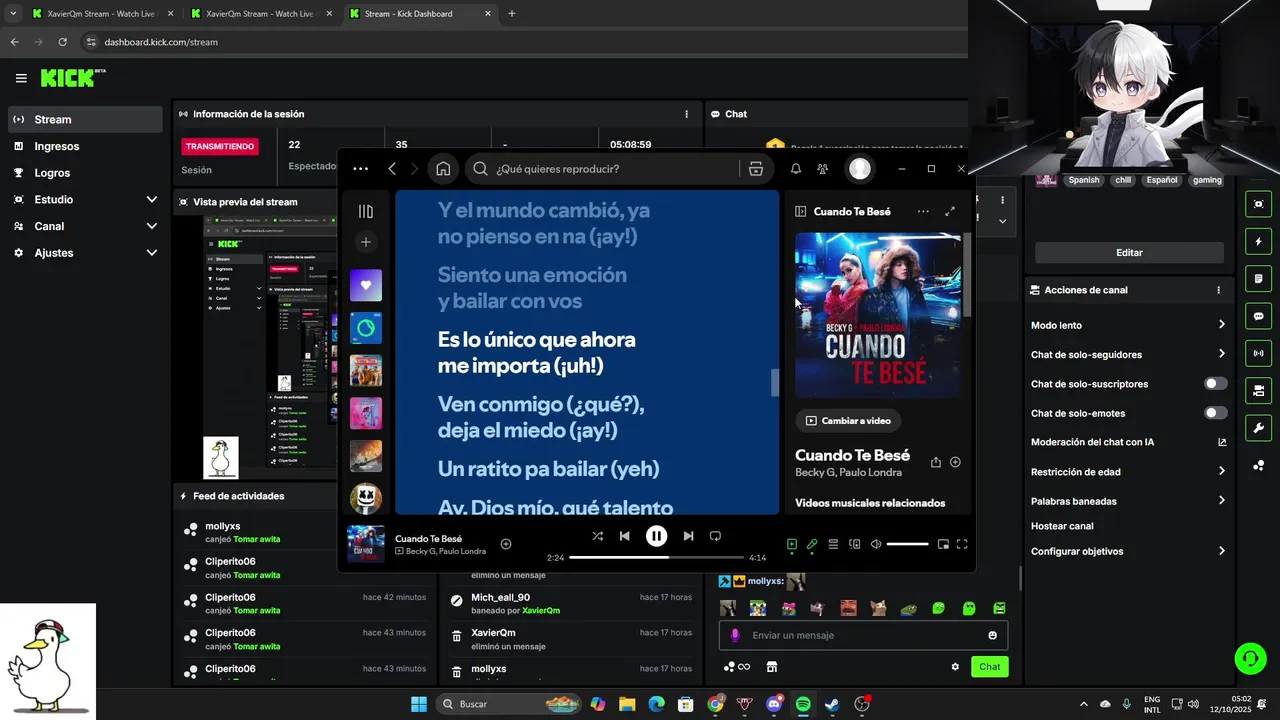Open chat settings gear icon

click(x=955, y=667)
